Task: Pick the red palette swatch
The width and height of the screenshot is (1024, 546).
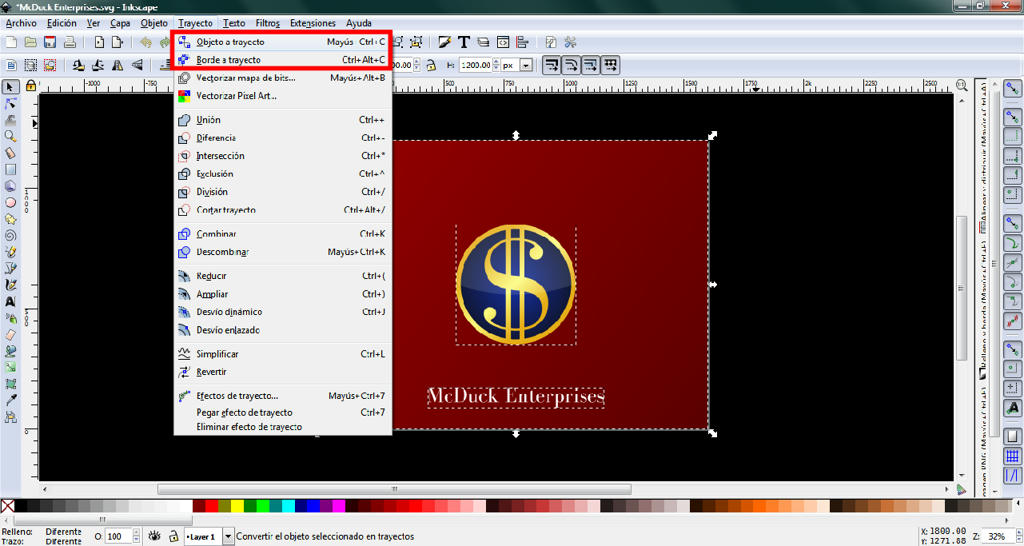Action: pyautogui.click(x=211, y=506)
